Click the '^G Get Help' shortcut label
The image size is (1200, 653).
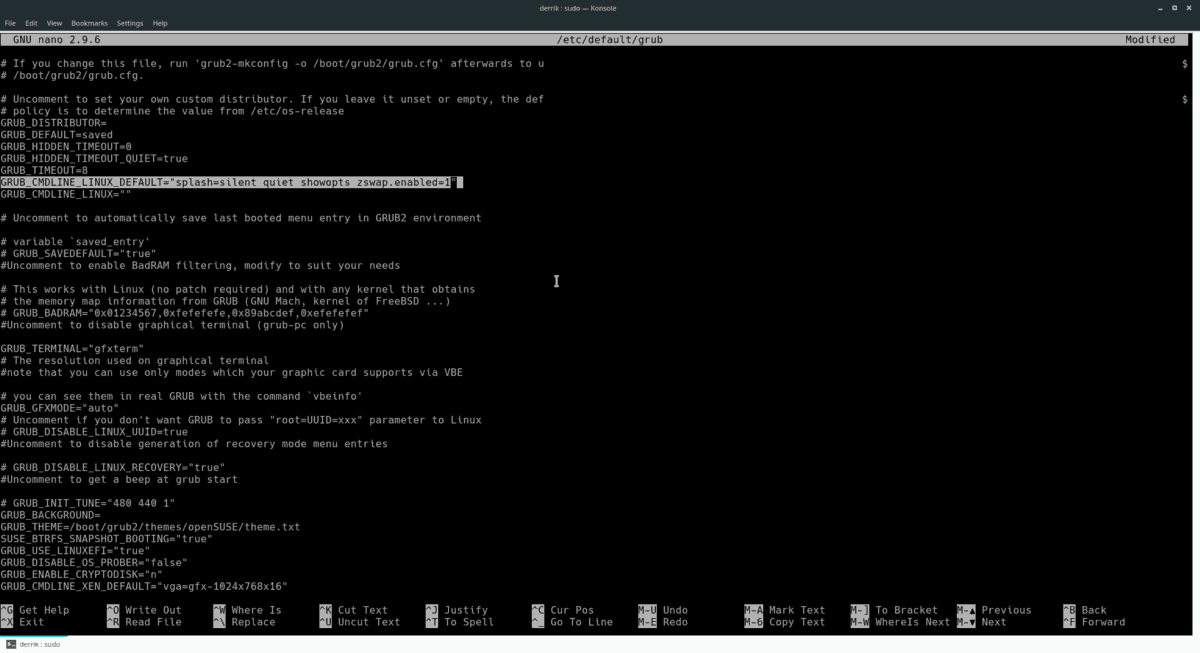click(35, 610)
